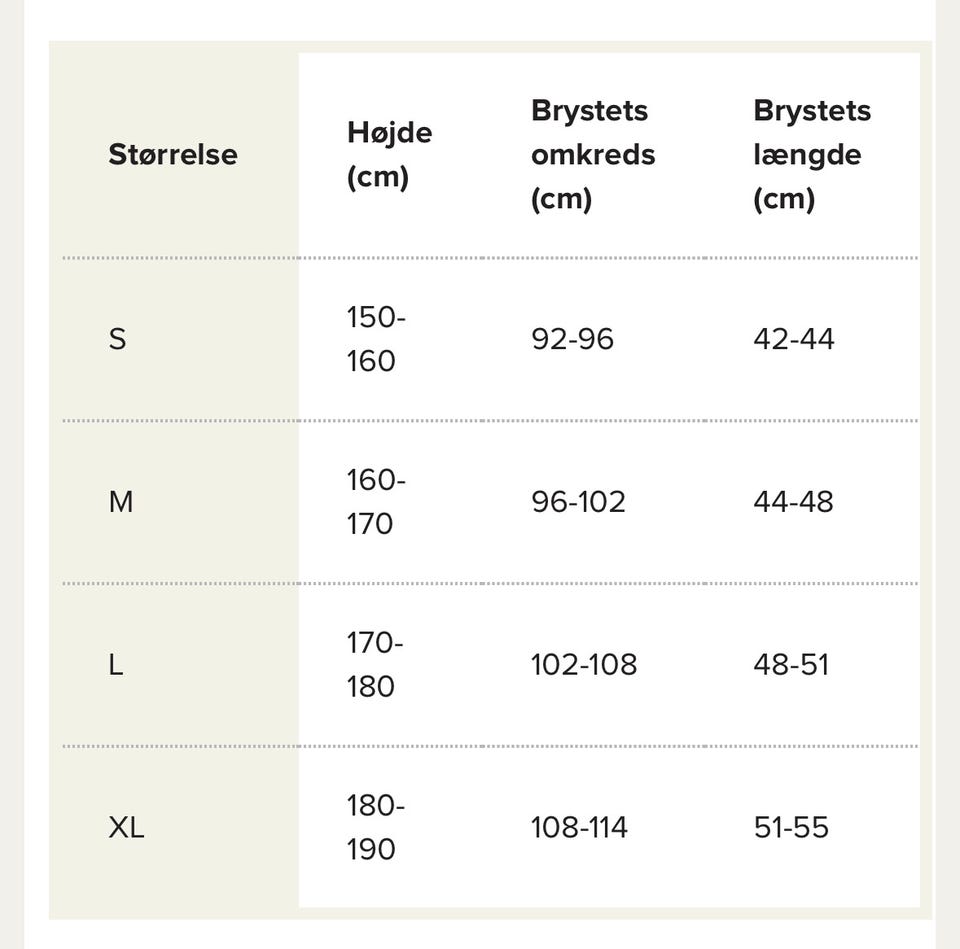Select the 44-48 chest length value

pyautogui.click(x=793, y=502)
